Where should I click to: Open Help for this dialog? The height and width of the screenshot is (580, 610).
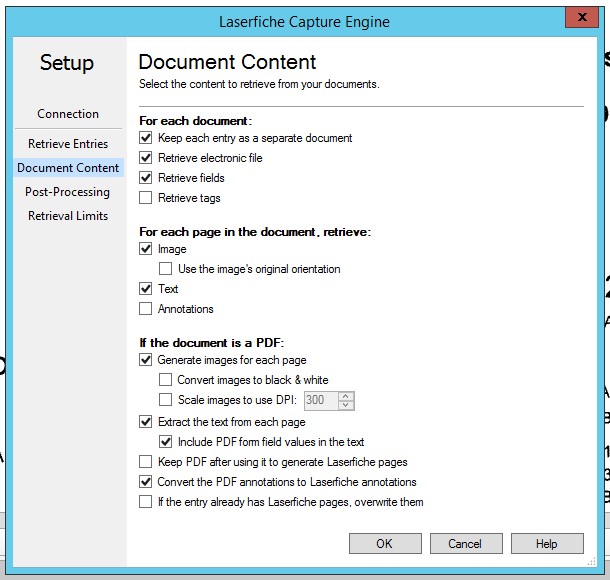coord(547,543)
